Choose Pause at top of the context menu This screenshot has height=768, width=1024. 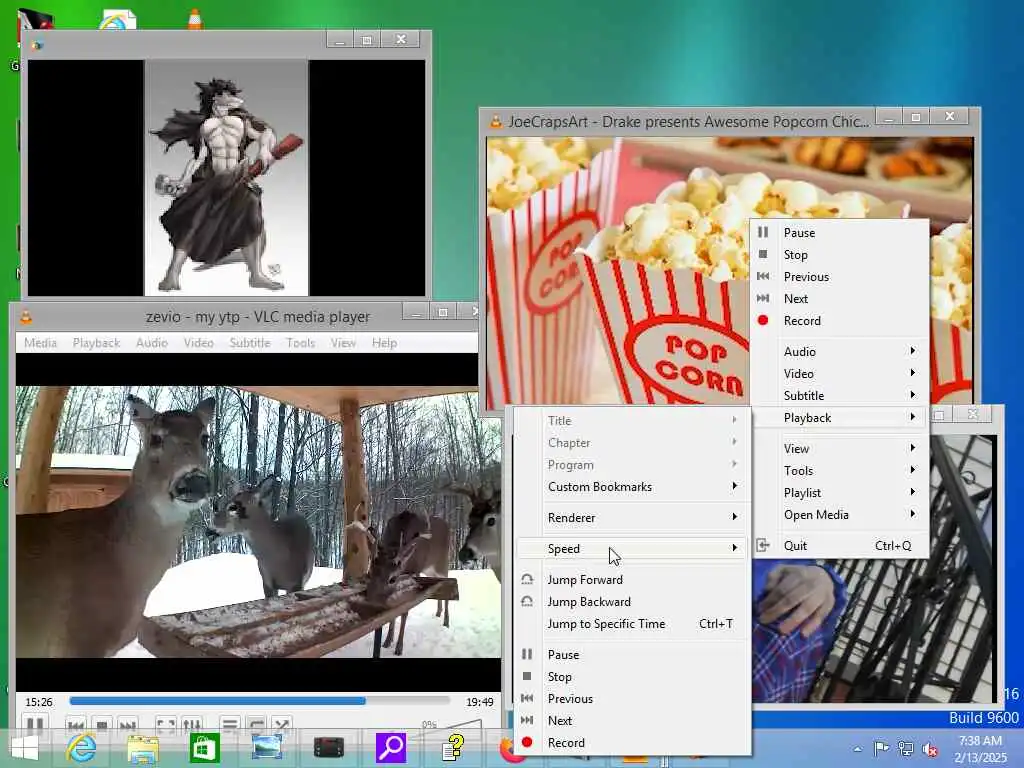(x=840, y=232)
